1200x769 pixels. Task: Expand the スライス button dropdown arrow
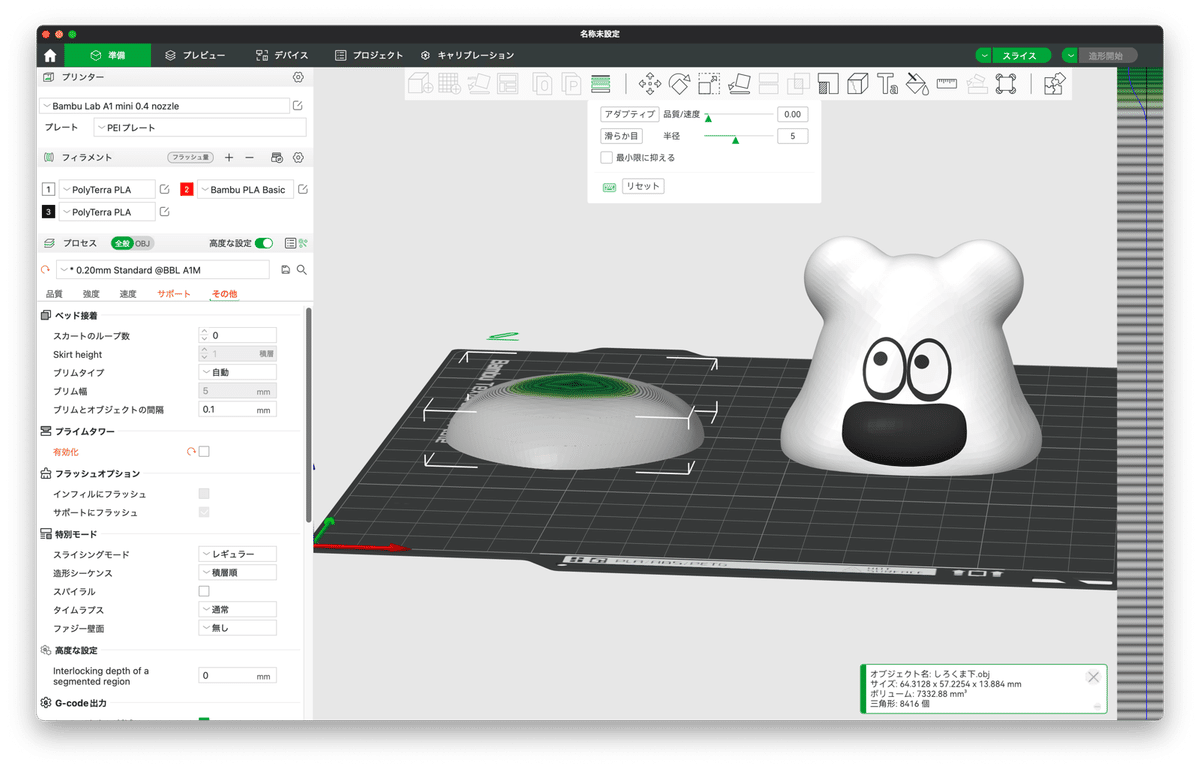click(x=985, y=56)
